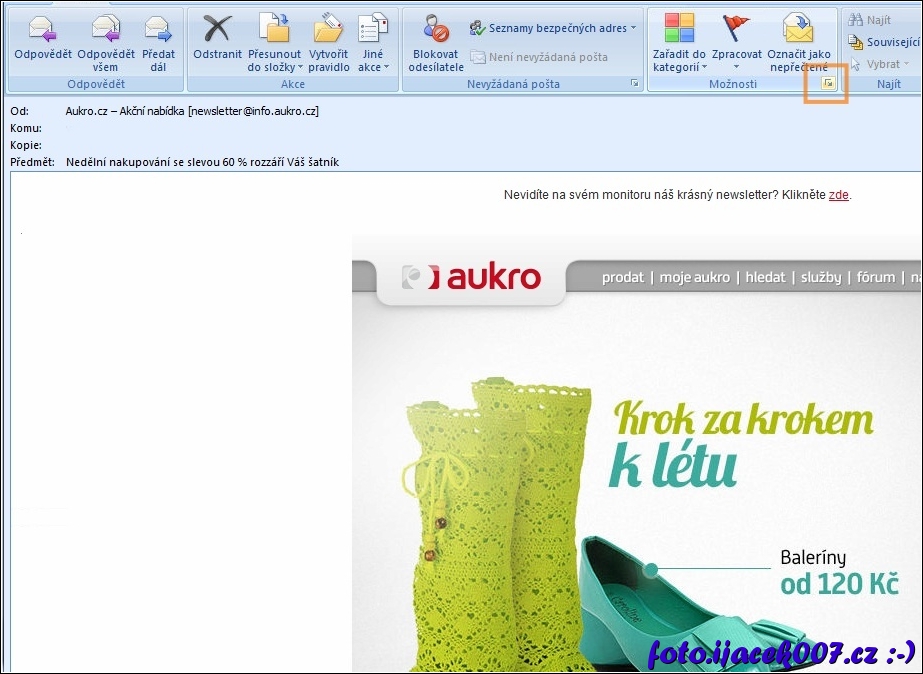Click the aukro logo in newsletter
923x674 pixels.
pyautogui.click(x=471, y=277)
